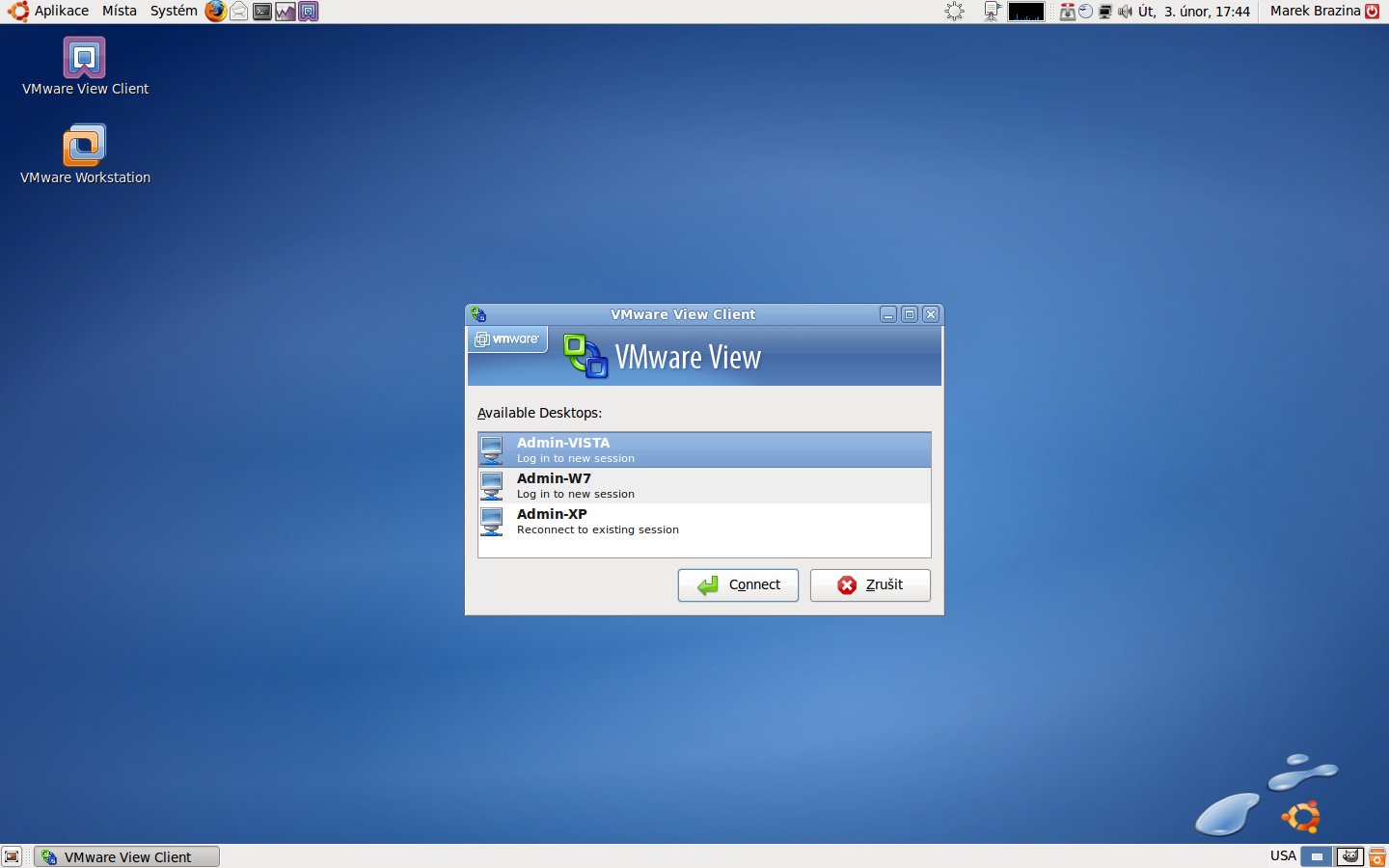Open the orange trash icon in bottom panel
This screenshot has height=868, width=1389.
(x=1377, y=856)
